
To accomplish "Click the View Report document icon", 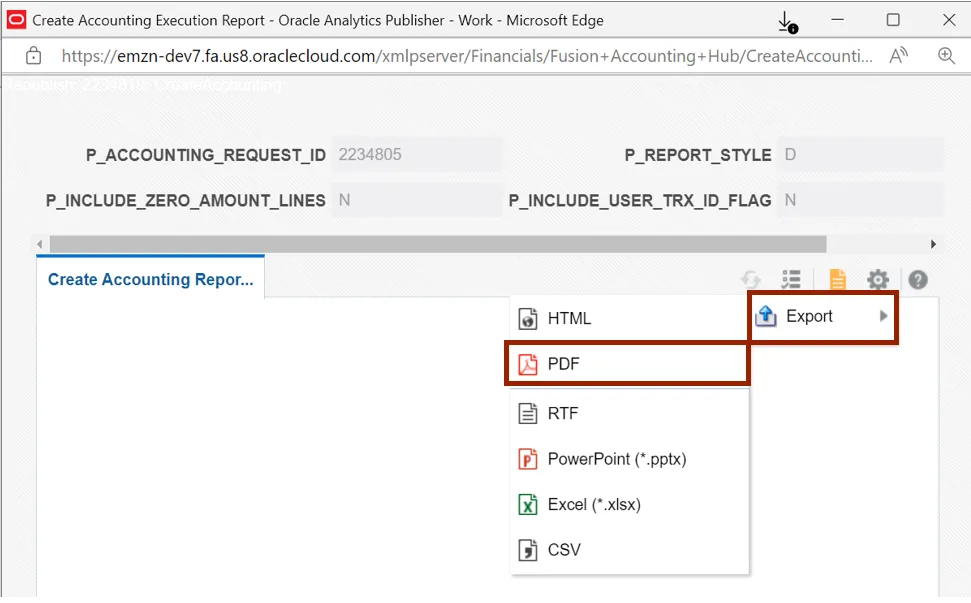I will tap(837, 280).
